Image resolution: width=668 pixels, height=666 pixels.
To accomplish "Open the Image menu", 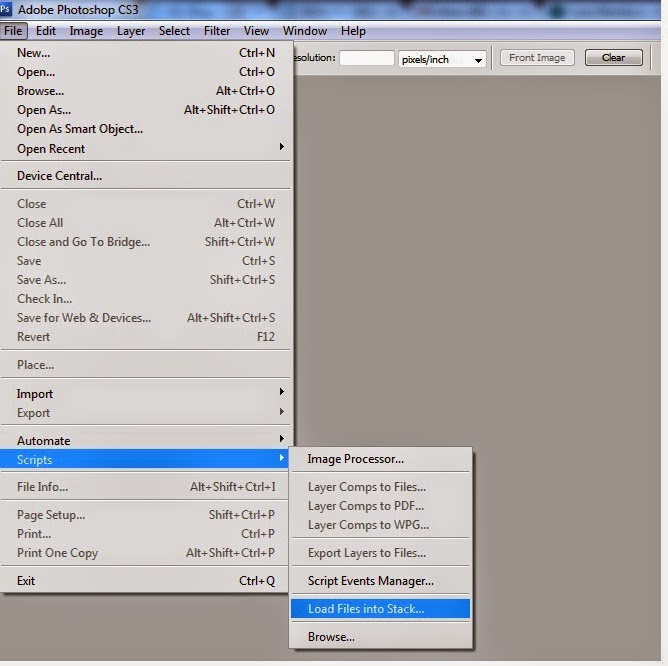I will [x=86, y=31].
